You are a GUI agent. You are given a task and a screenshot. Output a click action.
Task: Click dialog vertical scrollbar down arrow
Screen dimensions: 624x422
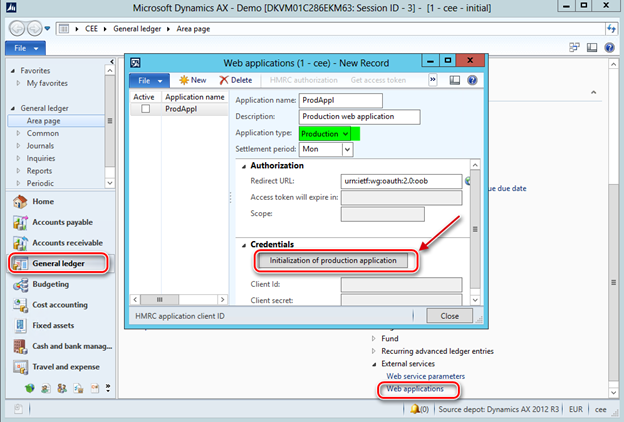(475, 300)
